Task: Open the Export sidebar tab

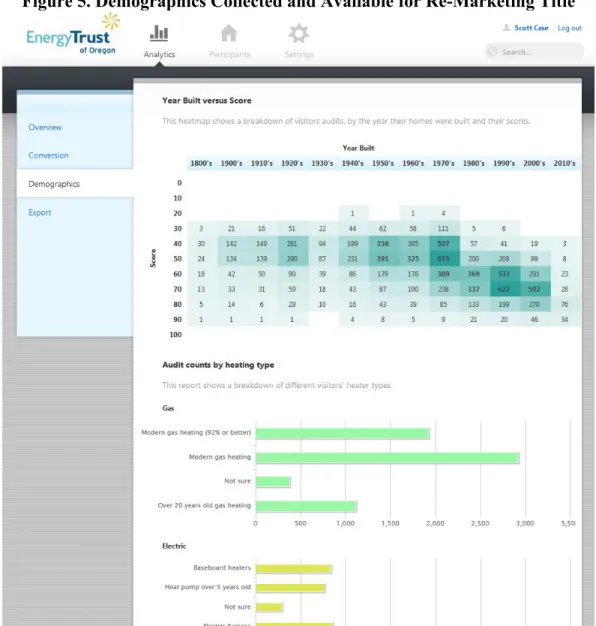Action: [x=75, y=212]
